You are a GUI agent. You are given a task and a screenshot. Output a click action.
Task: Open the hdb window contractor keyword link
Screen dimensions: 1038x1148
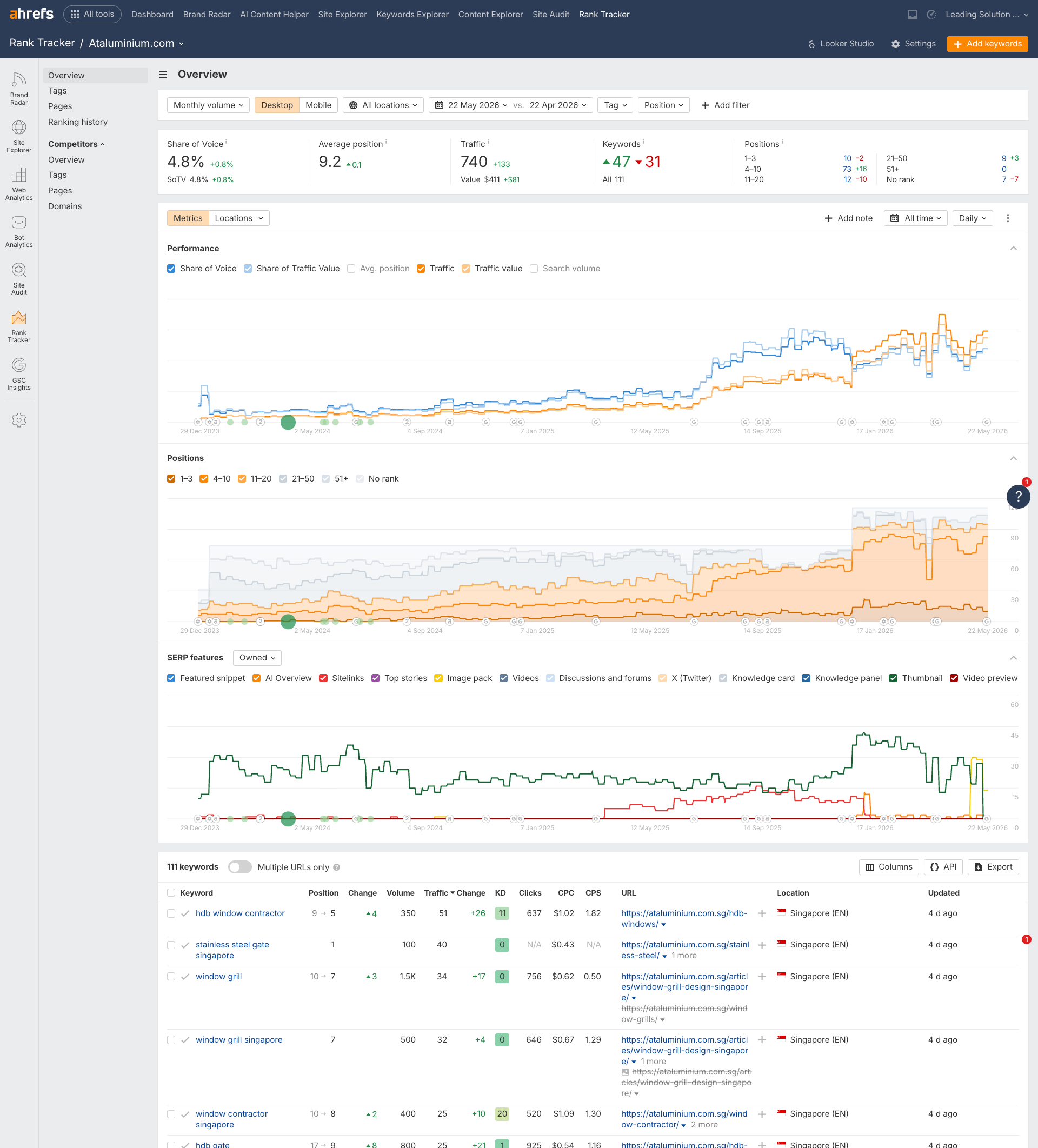(x=241, y=913)
